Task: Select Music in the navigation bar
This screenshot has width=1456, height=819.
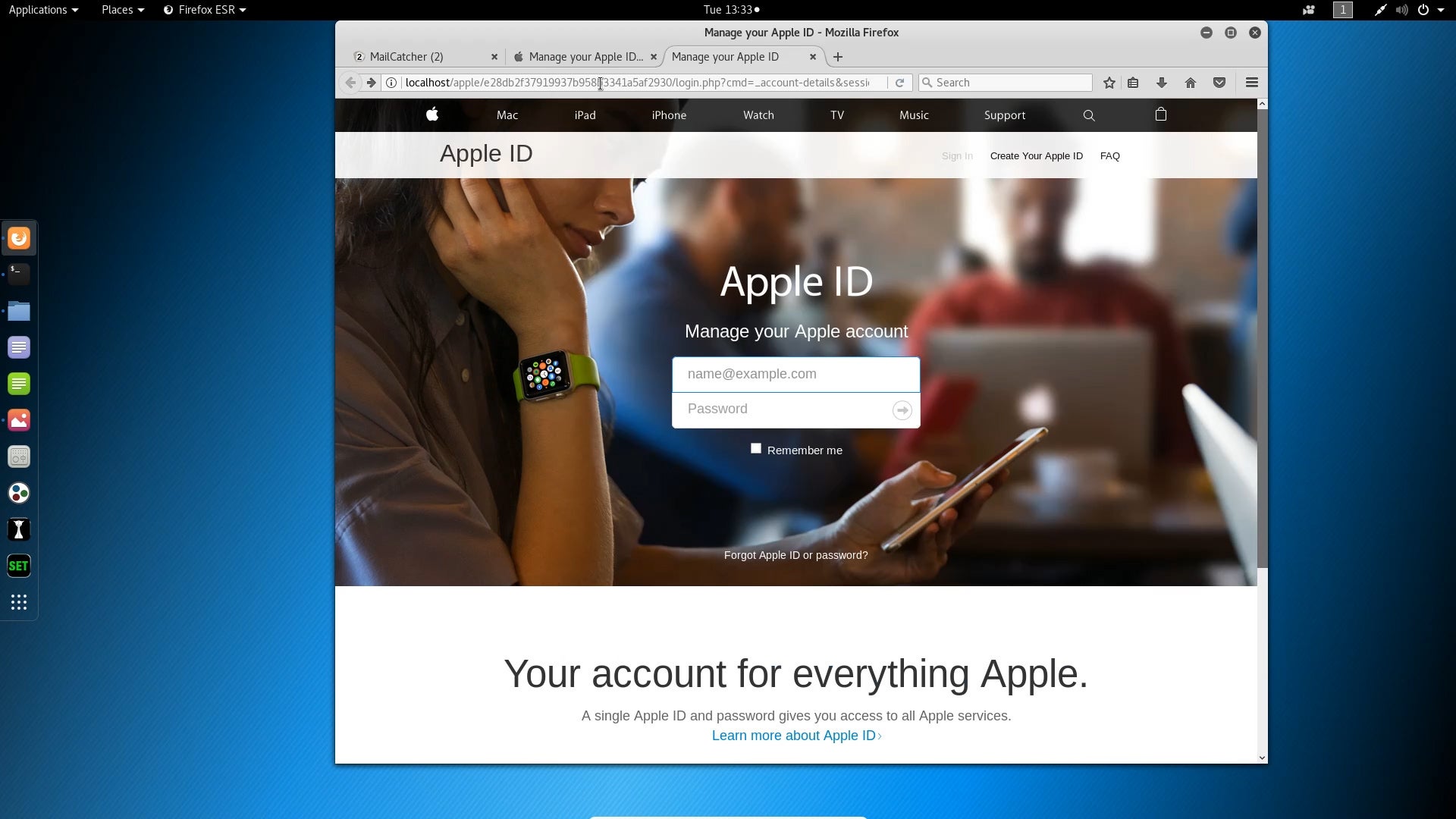Action: 914,115
